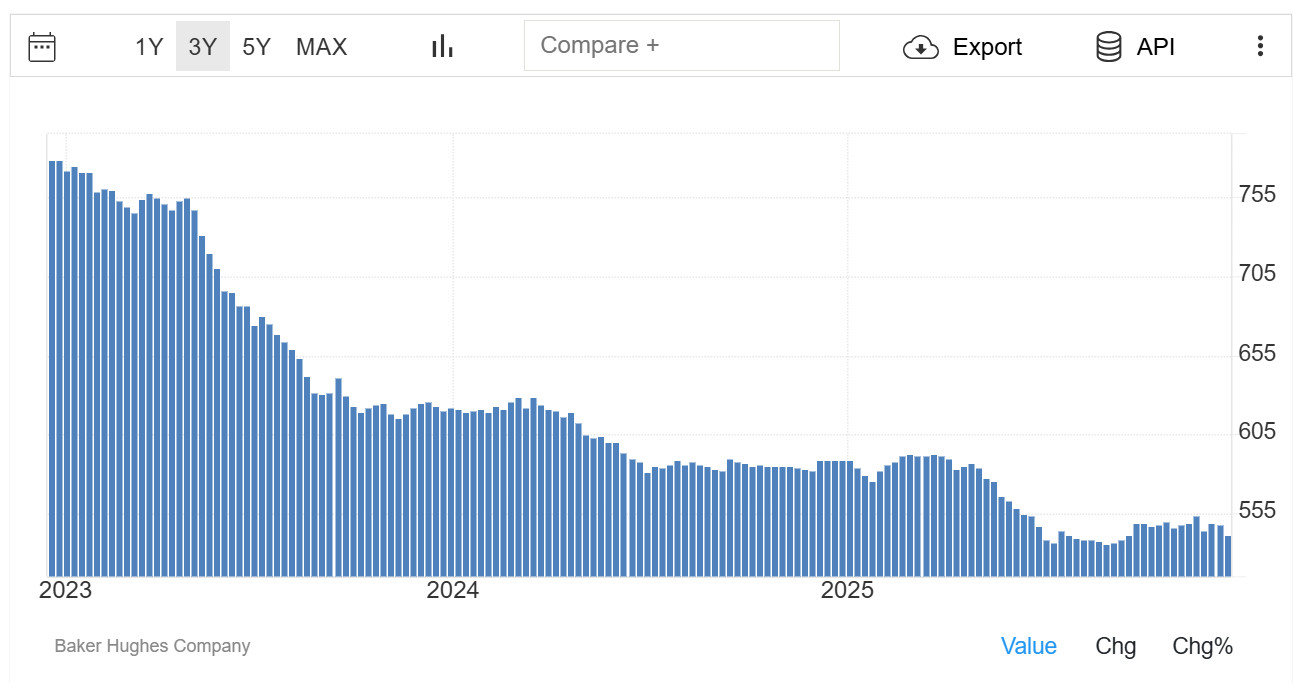1294x683 pixels.
Task: Switch to the Chg view
Action: (x=1115, y=646)
